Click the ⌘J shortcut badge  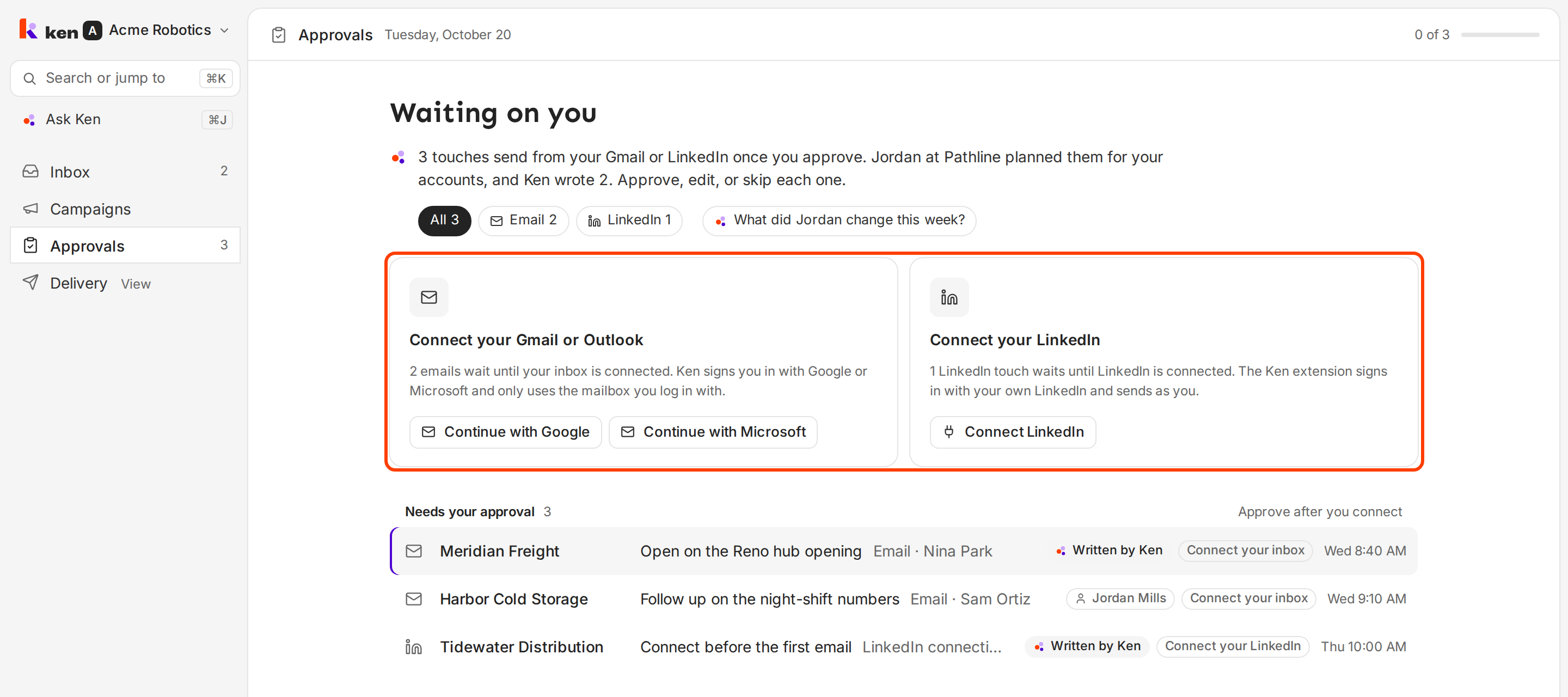pyautogui.click(x=217, y=120)
